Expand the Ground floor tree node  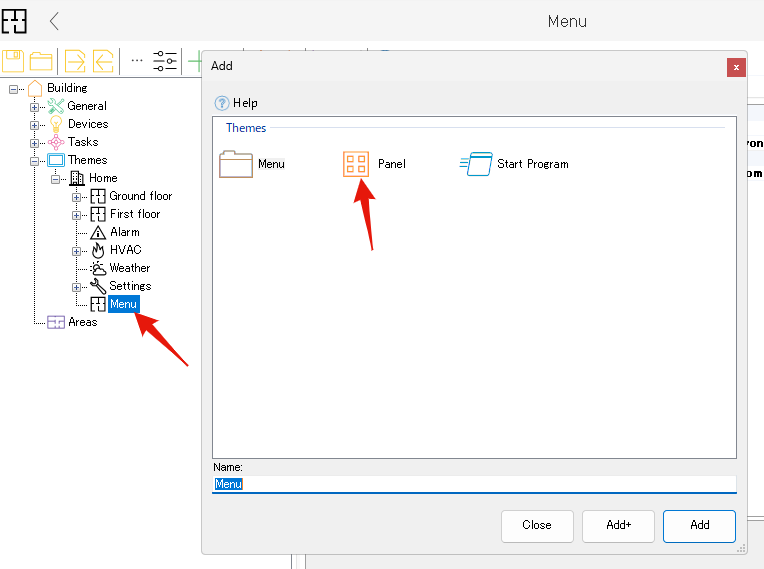coord(76,197)
